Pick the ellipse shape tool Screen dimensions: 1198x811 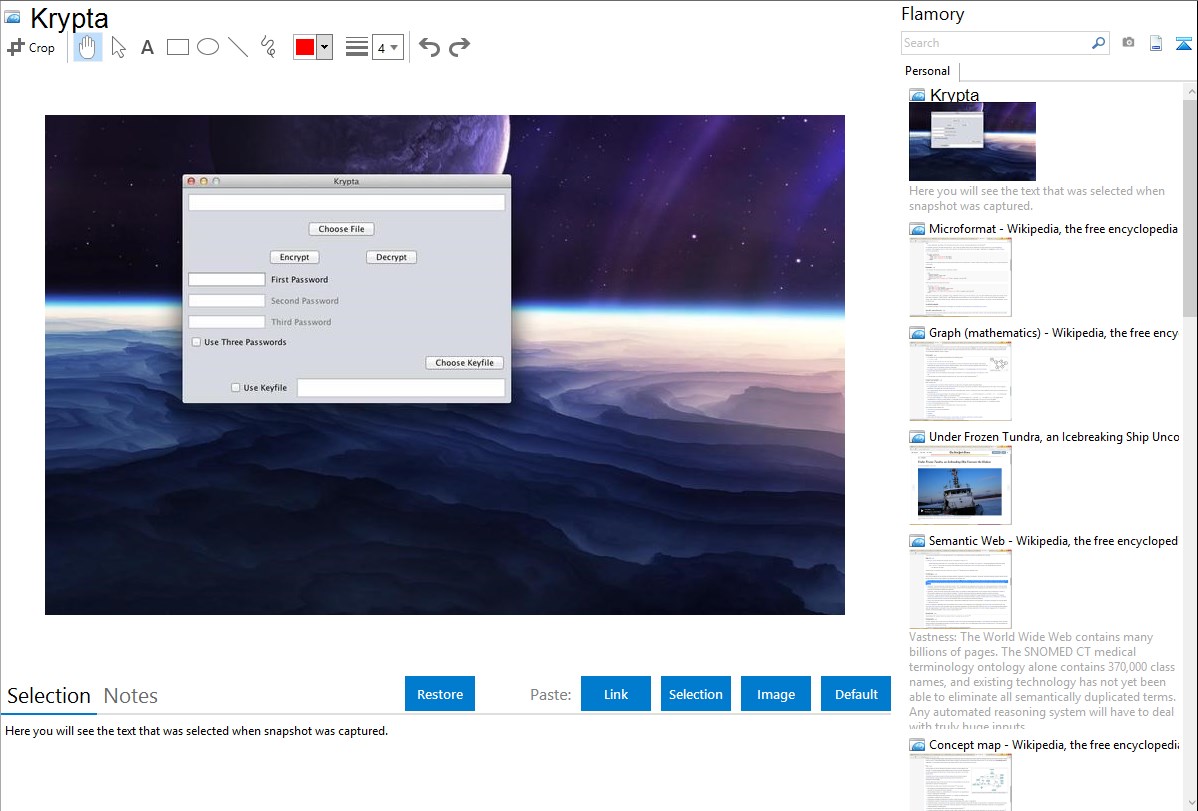pyautogui.click(x=208, y=47)
